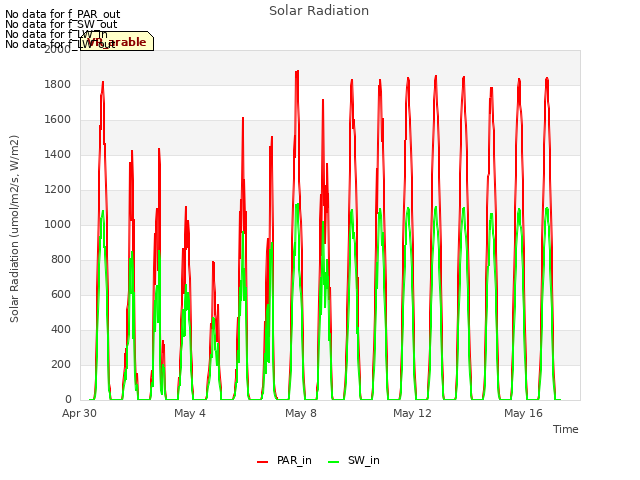Click the green SW_in legend color marker
Screen dimensions: 640x480
pyautogui.click(x=333, y=462)
